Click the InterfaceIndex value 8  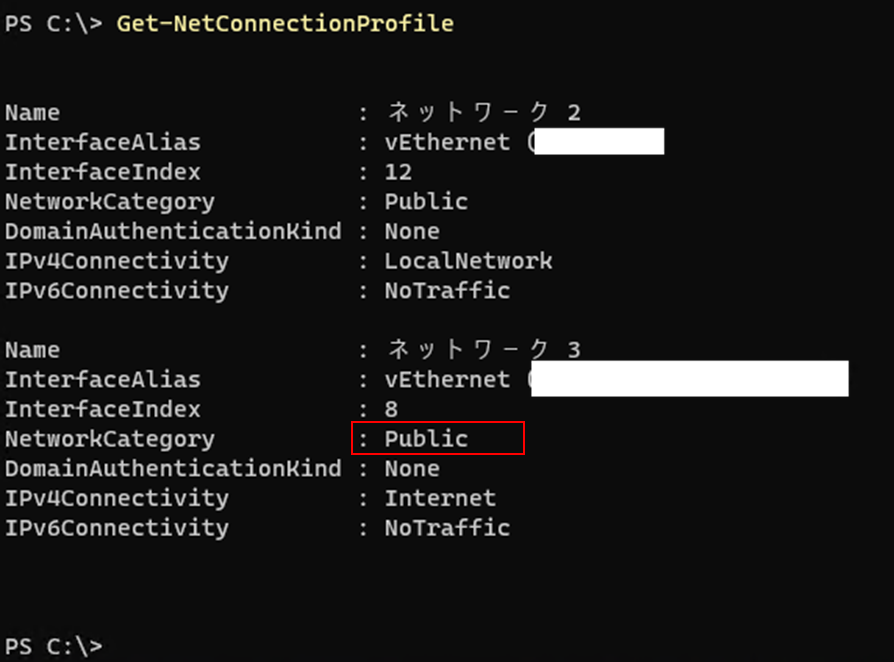(x=391, y=409)
